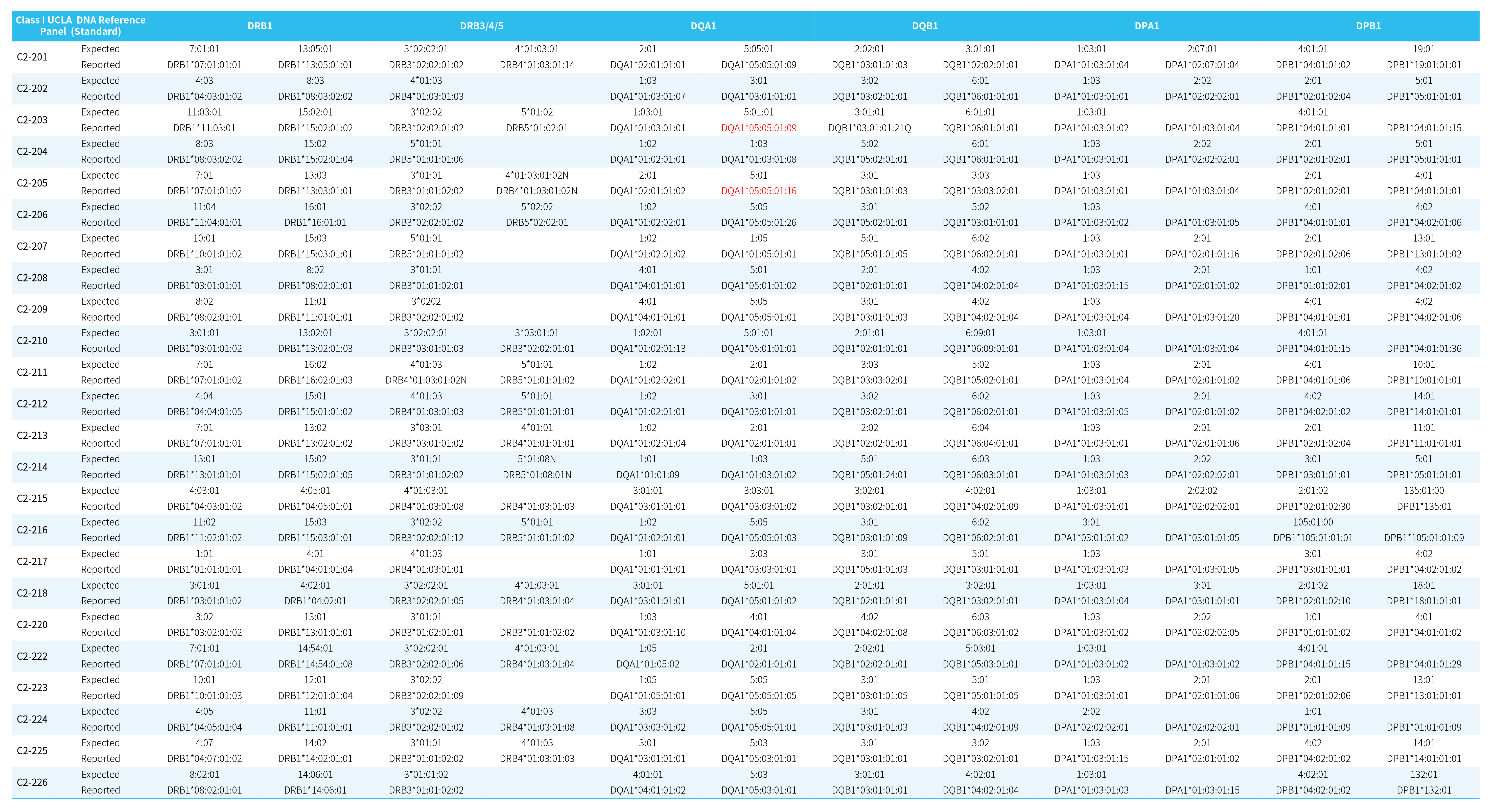The height and width of the screenshot is (812, 1494).
Task: Select the DQB1*06:04:01:01 cell
Action: tap(980, 444)
